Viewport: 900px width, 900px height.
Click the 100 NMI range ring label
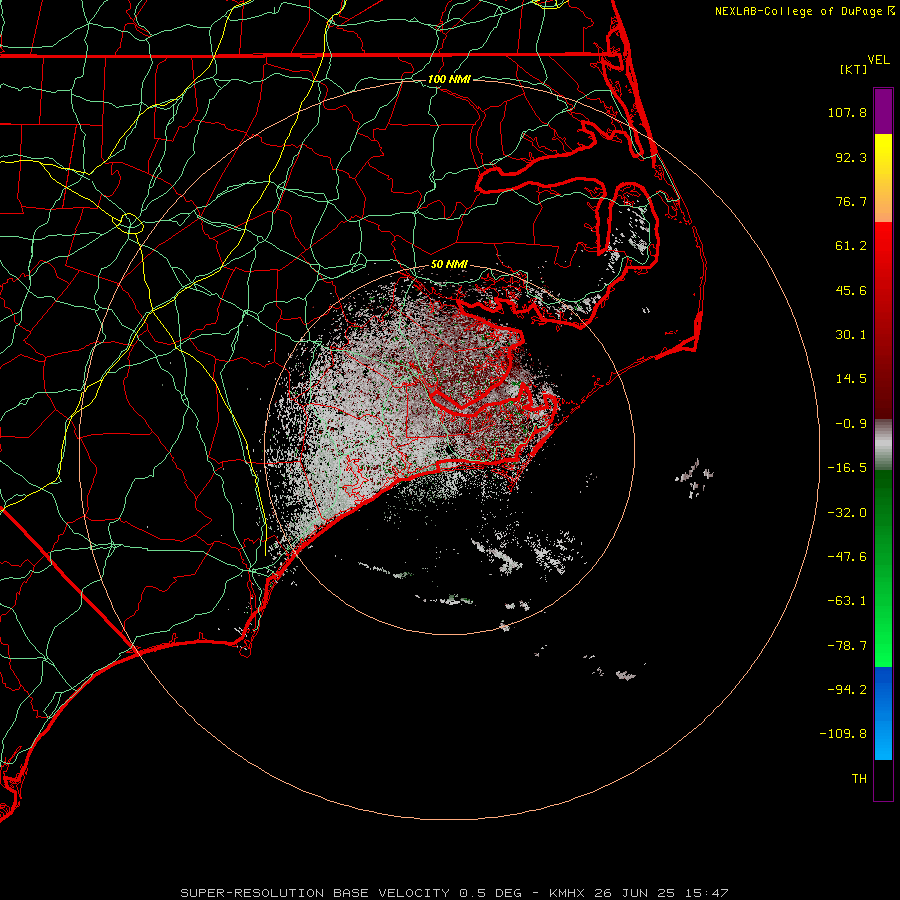click(x=449, y=79)
